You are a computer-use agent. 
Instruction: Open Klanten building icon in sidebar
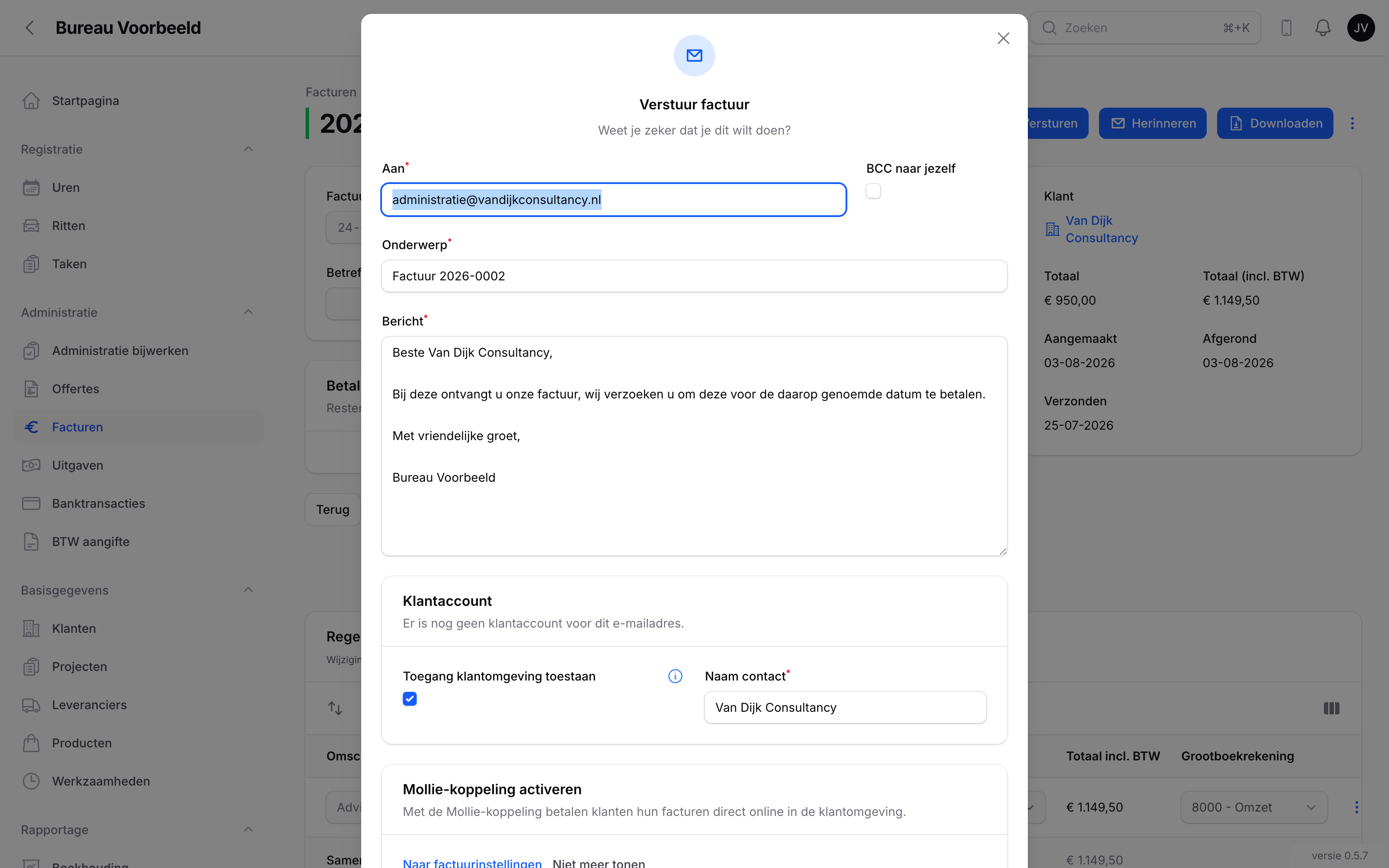pos(31,628)
